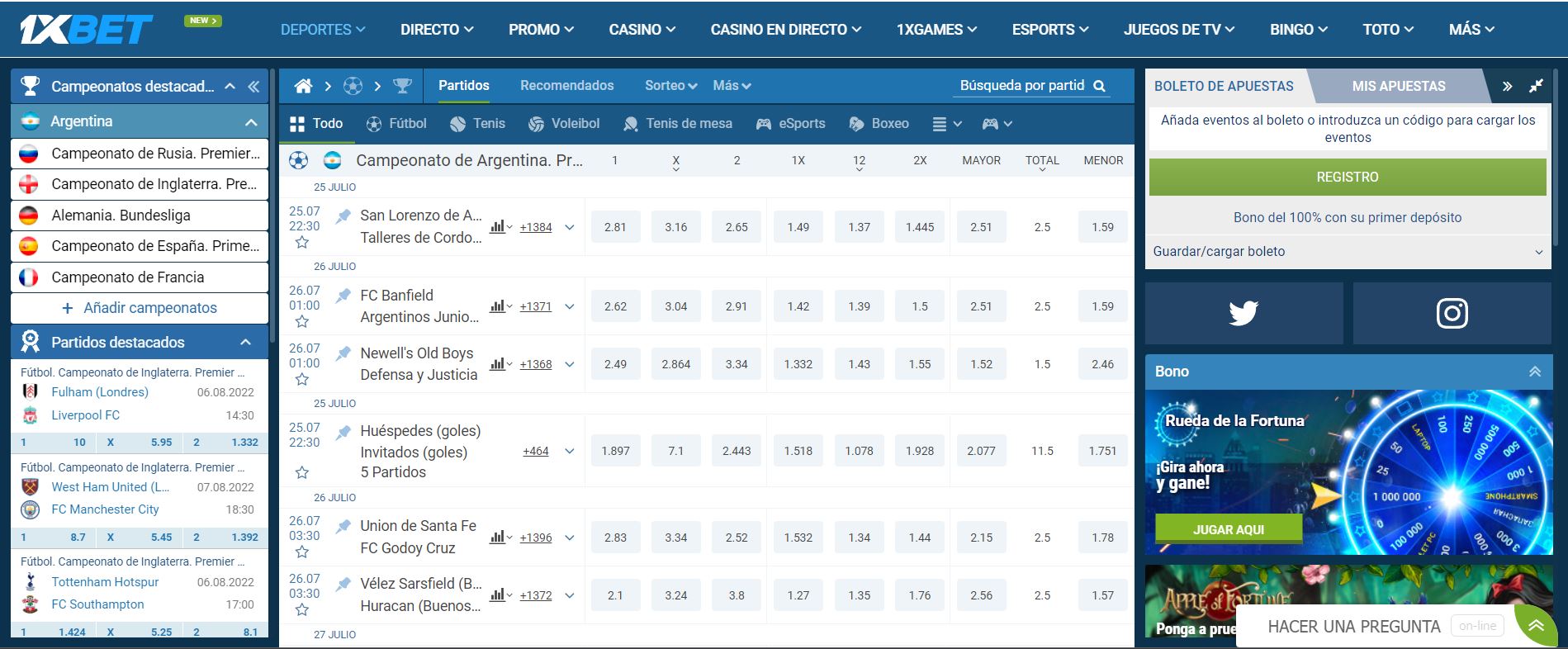
Task: Open DEPORTES top menu
Action: (x=323, y=30)
